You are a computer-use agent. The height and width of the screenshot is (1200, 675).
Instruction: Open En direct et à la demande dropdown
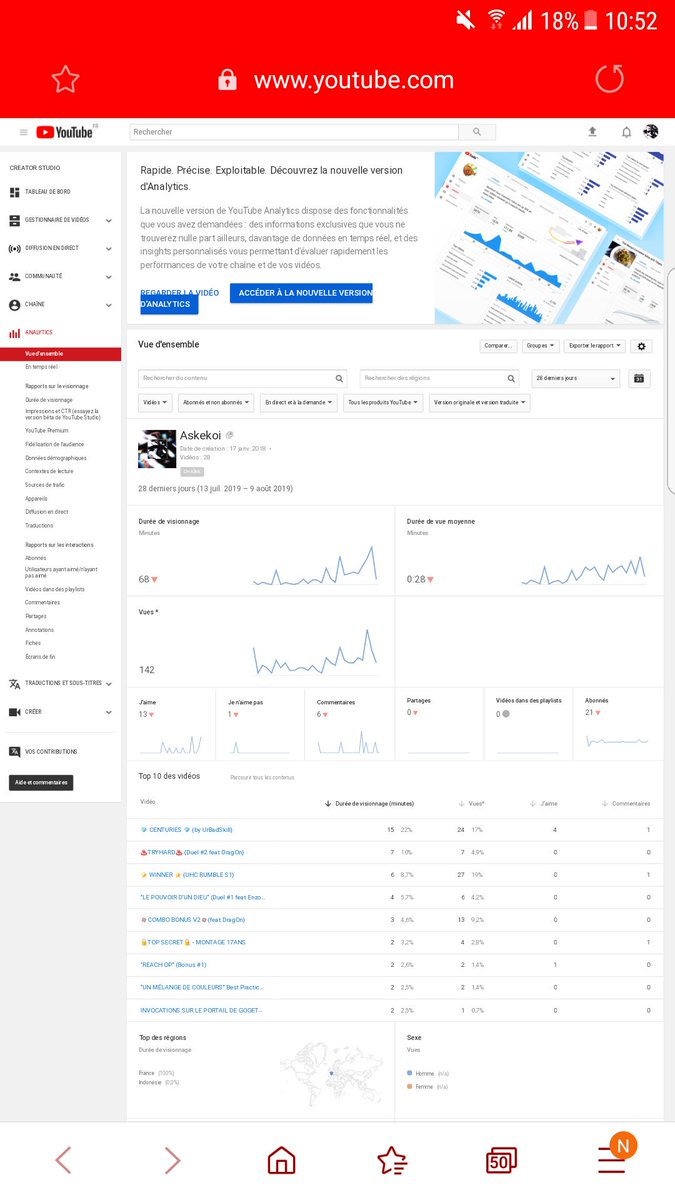[298, 403]
